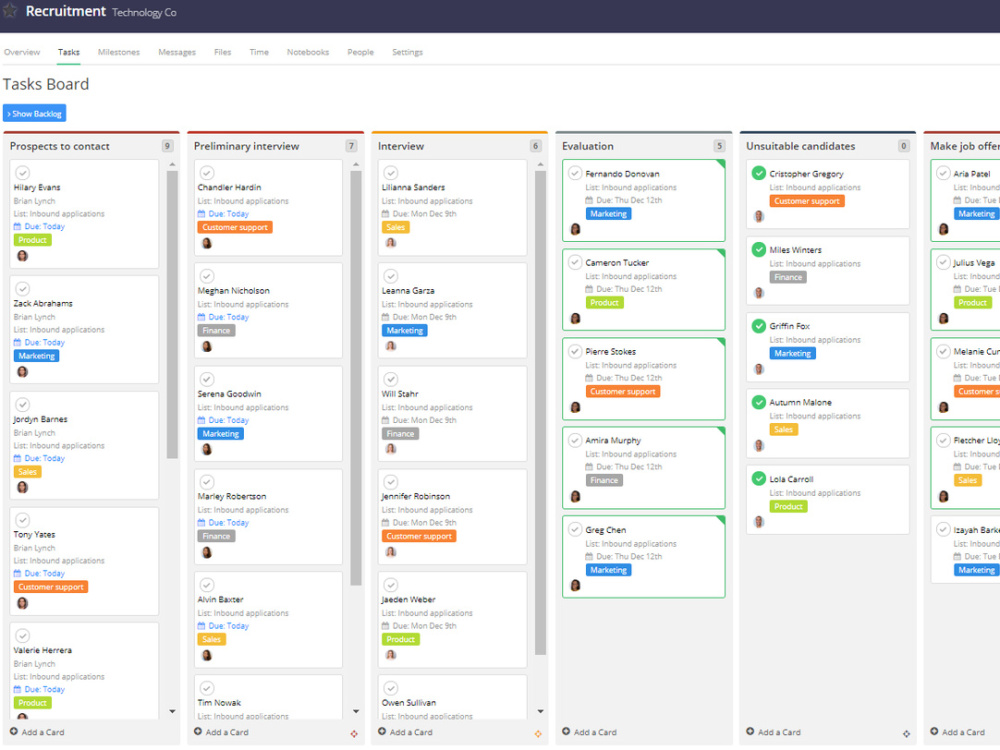The height and width of the screenshot is (750, 1000).
Task: Click avatar on Autumn Malone card
Action: pos(759,445)
